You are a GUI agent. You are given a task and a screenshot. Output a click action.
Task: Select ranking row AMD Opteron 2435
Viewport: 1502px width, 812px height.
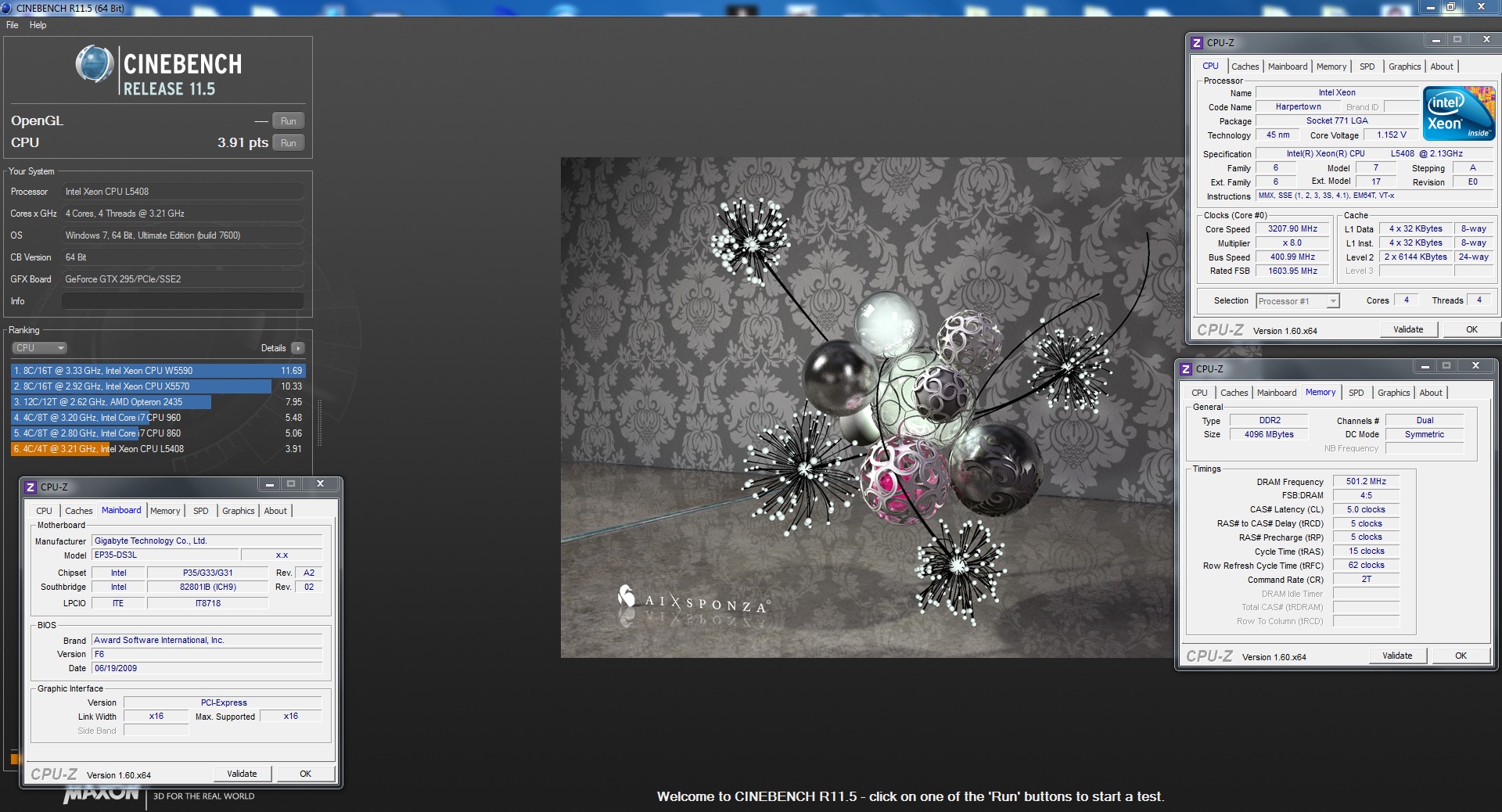pos(158,402)
